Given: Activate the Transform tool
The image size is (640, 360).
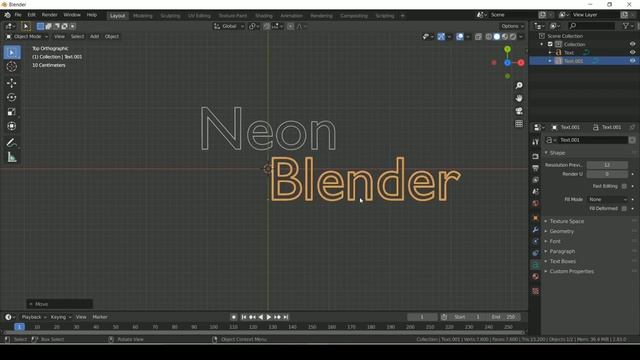Looking at the screenshot, I should tap(12, 126).
